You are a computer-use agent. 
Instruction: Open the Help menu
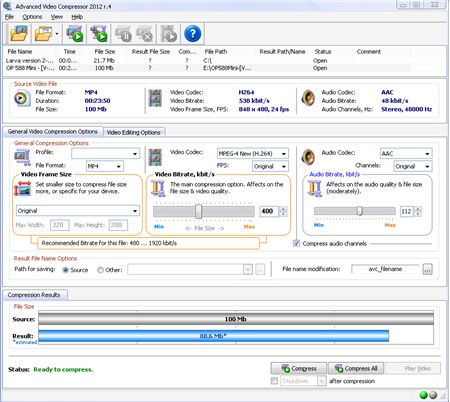click(x=77, y=17)
